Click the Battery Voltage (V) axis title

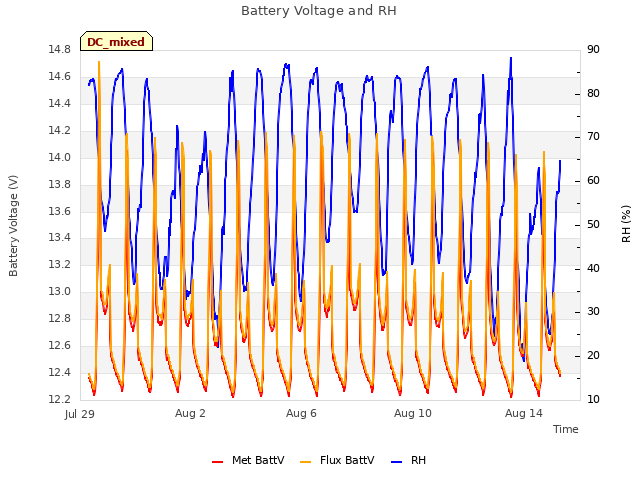click(x=13, y=226)
